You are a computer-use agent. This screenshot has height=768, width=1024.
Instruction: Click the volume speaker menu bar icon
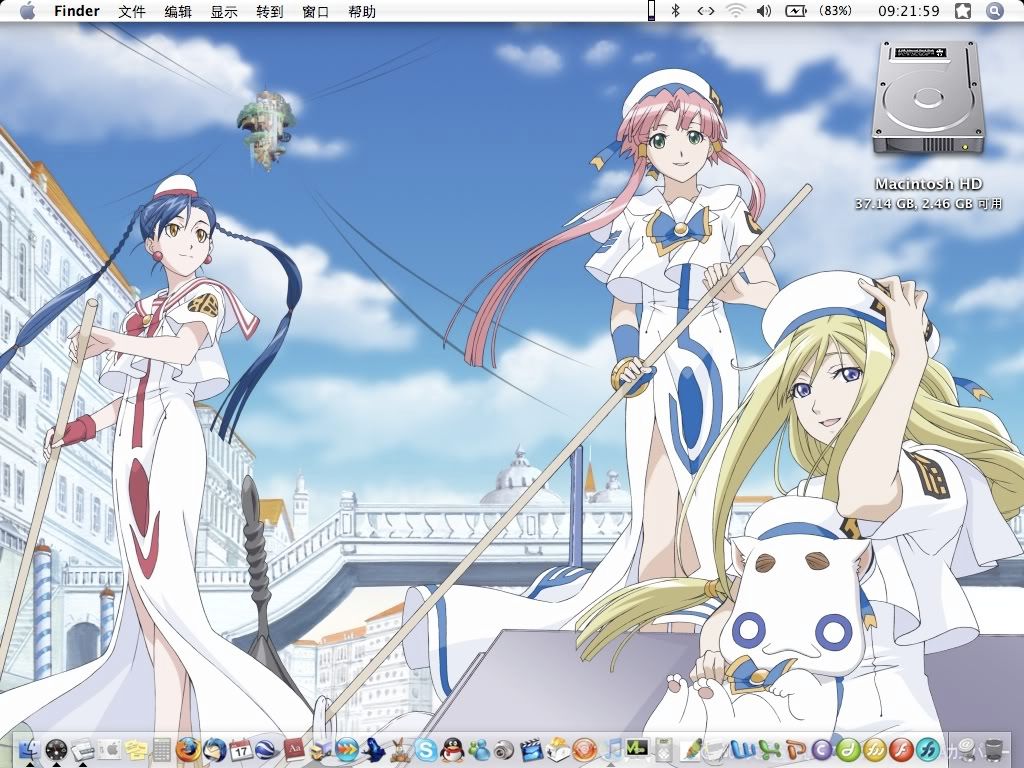click(x=763, y=10)
